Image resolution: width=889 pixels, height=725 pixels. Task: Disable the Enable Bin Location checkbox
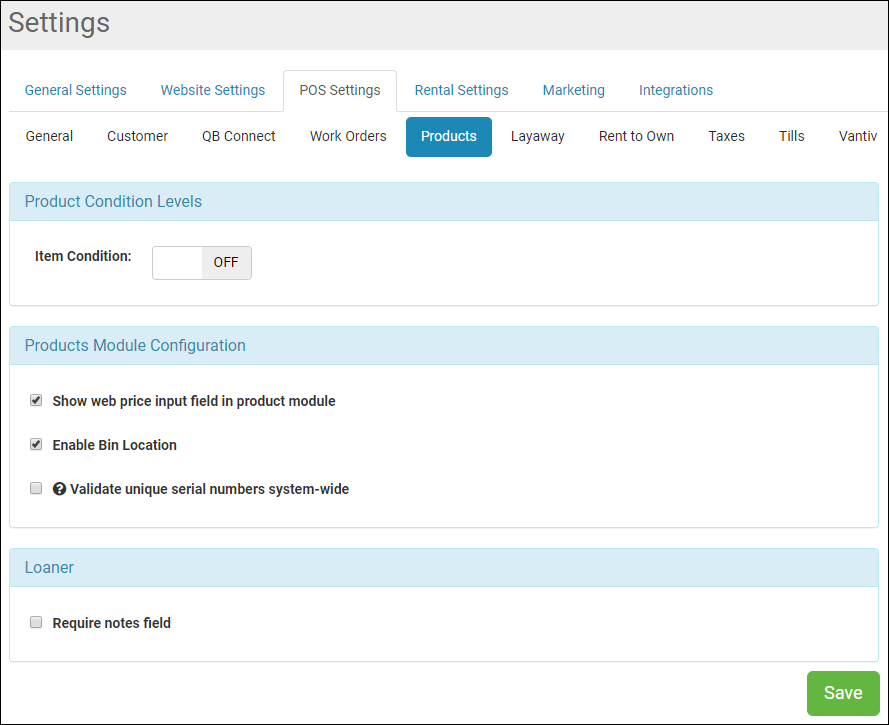(36, 444)
